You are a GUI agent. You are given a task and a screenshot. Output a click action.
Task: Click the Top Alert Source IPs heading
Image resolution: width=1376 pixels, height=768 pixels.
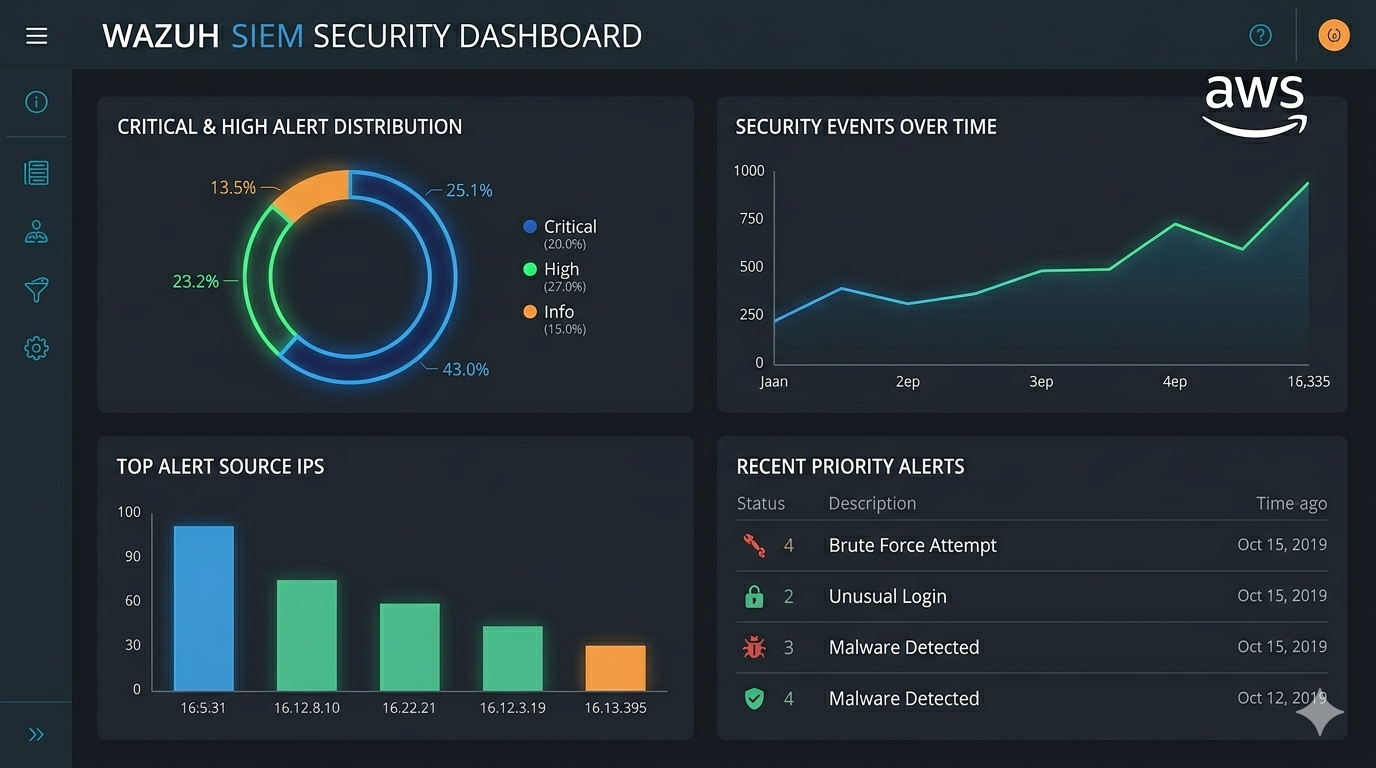[220, 466]
